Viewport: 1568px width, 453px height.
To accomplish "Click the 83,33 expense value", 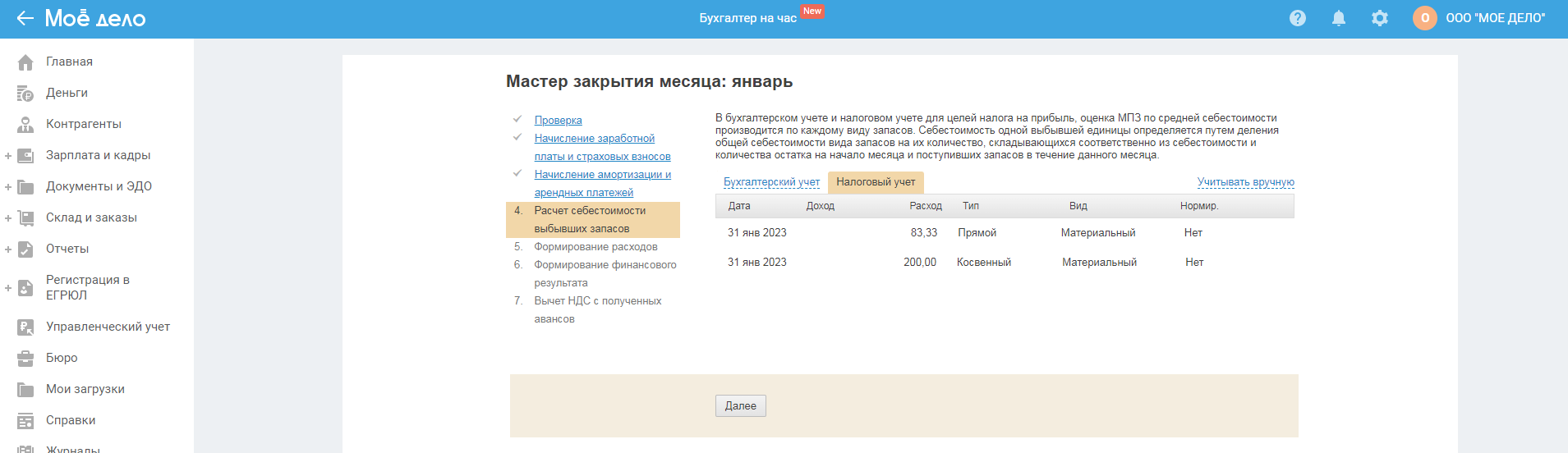I will pyautogui.click(x=924, y=233).
